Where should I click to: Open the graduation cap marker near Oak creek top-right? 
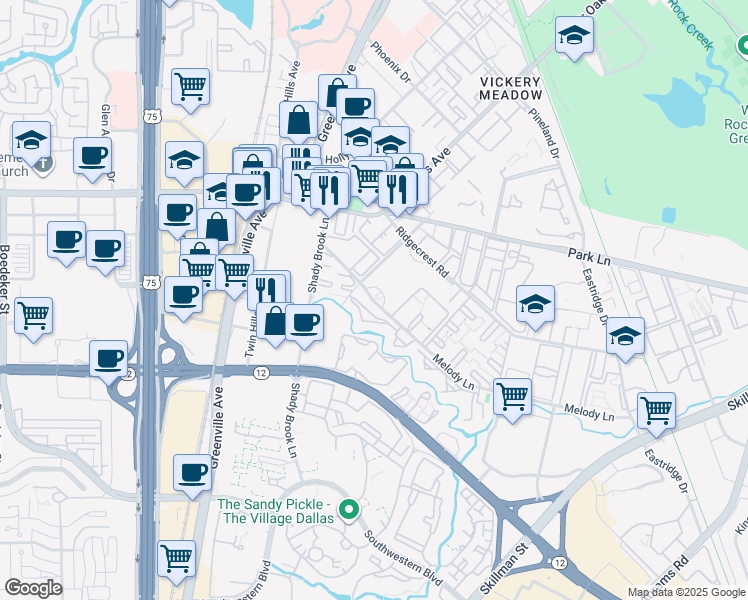click(x=574, y=36)
